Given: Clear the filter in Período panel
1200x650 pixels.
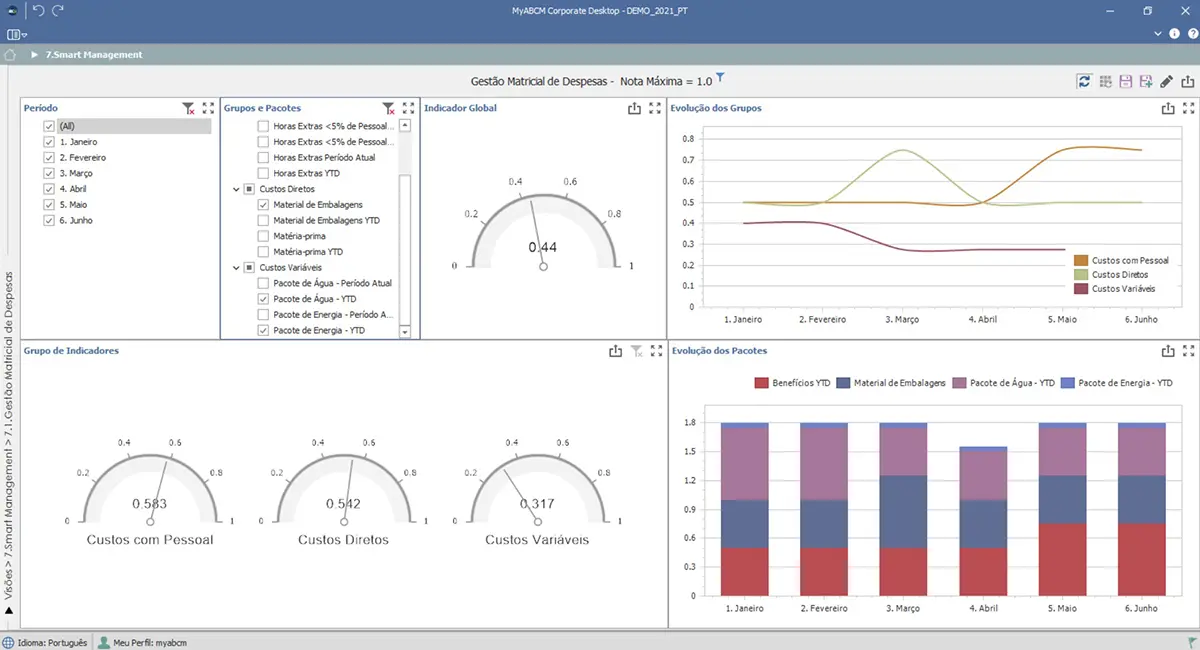Looking at the screenshot, I should click(188, 108).
